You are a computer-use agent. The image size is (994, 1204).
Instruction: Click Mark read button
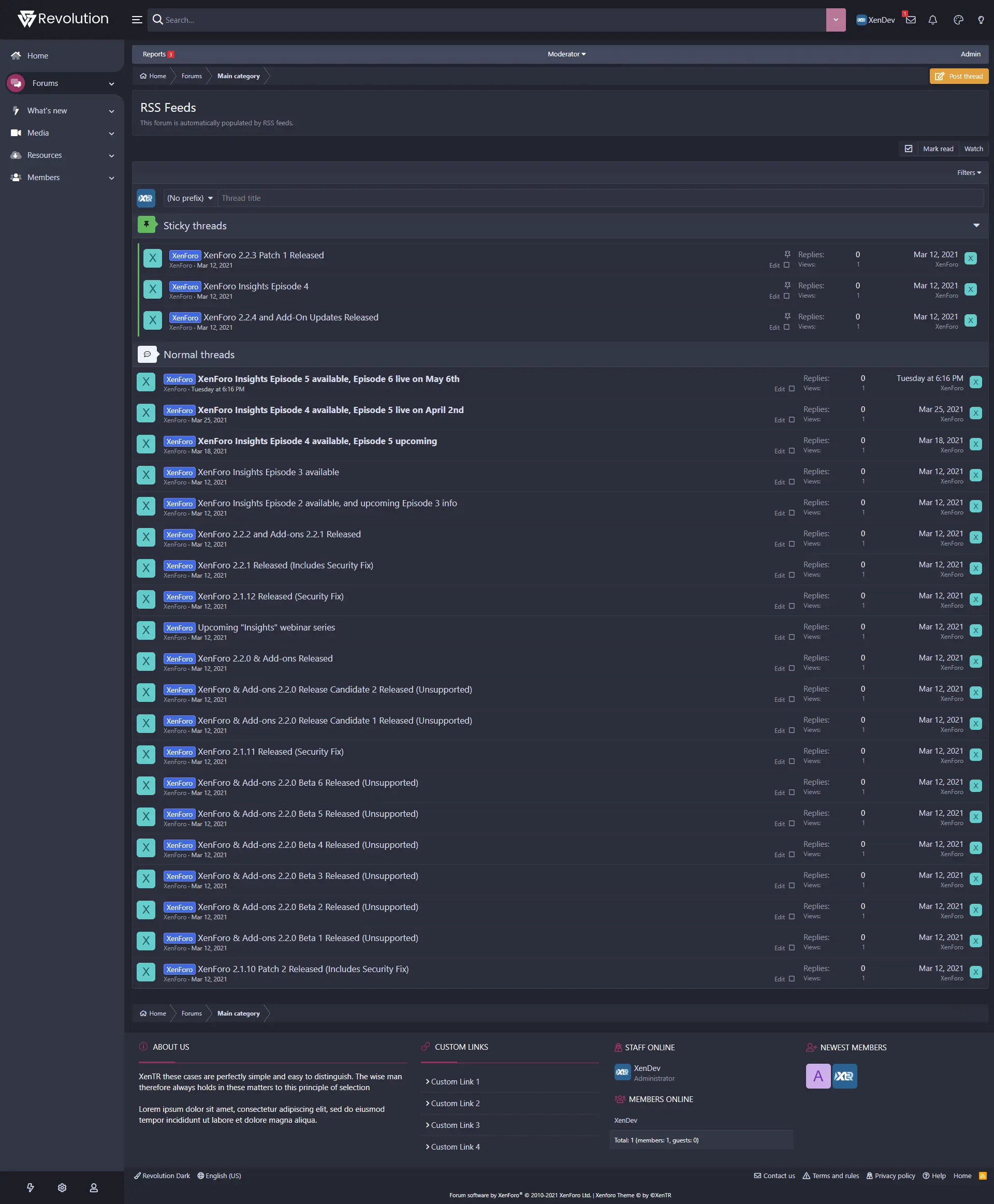click(938, 149)
